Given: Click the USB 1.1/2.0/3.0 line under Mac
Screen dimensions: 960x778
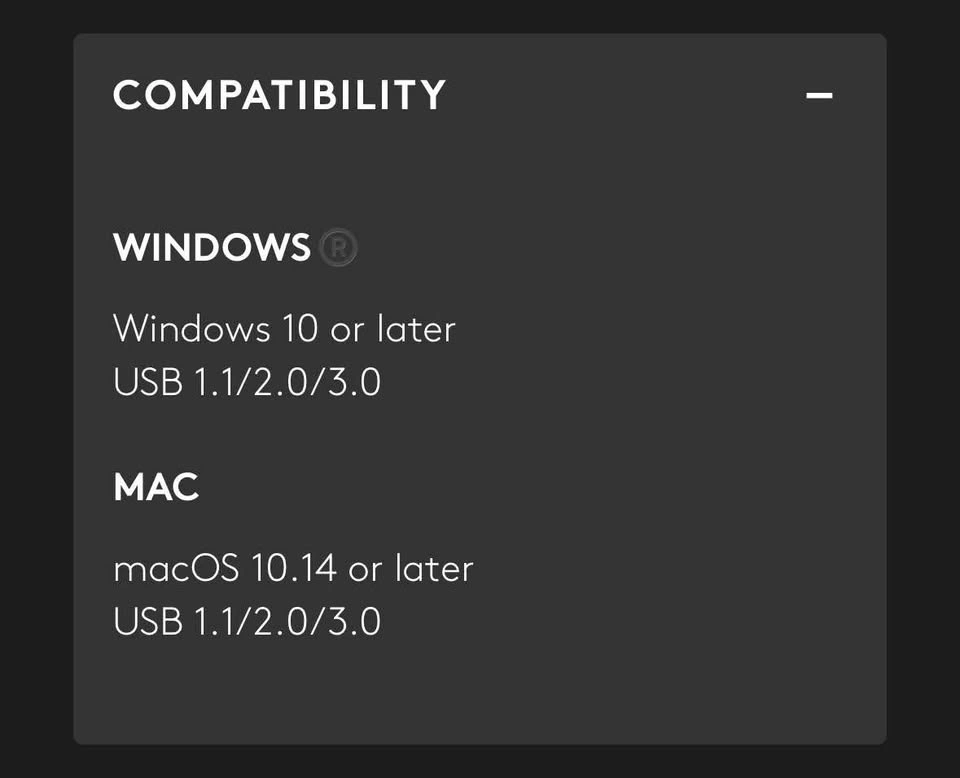Looking at the screenshot, I should point(247,622).
